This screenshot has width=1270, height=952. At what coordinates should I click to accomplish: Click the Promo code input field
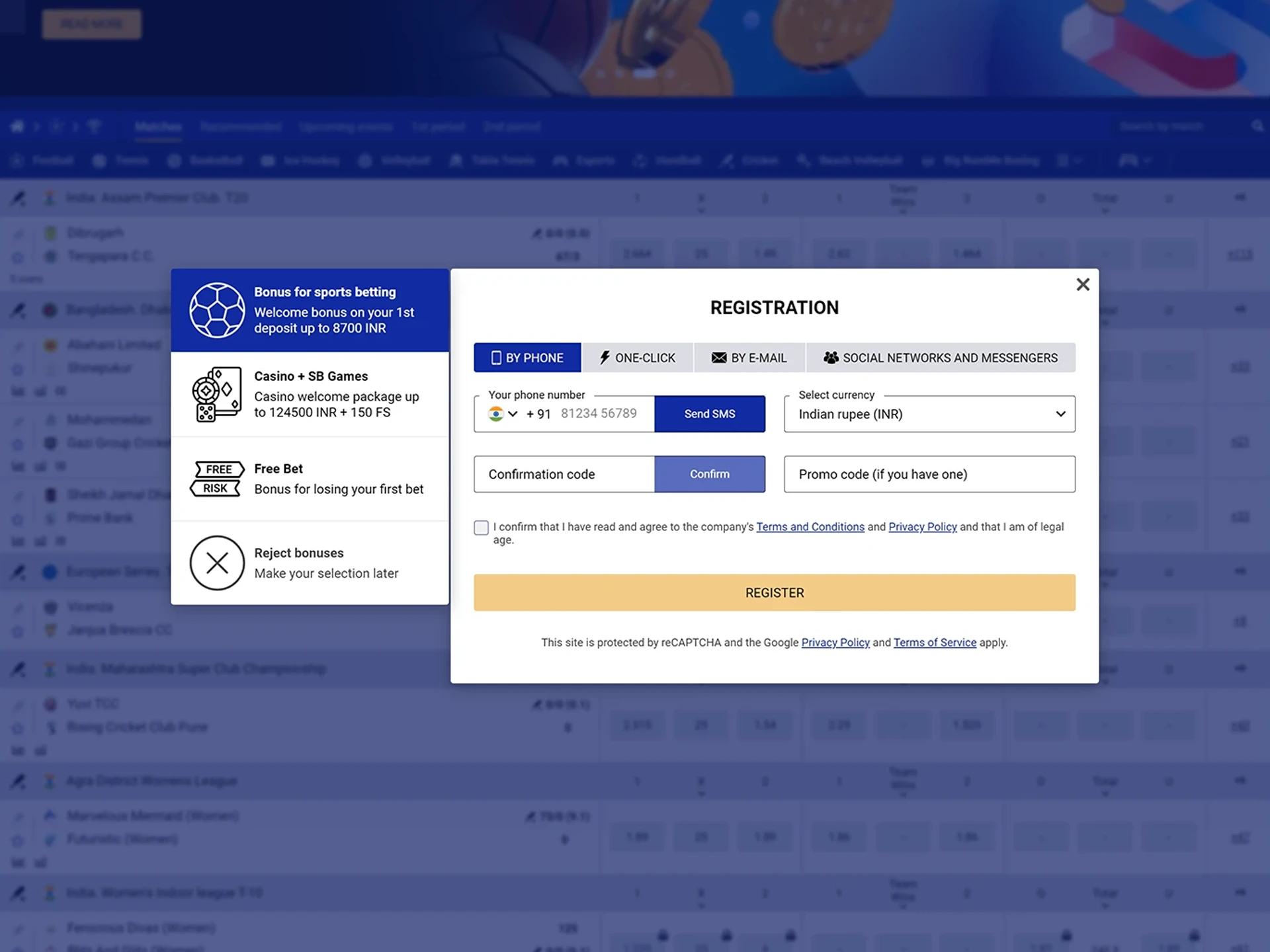(x=929, y=474)
